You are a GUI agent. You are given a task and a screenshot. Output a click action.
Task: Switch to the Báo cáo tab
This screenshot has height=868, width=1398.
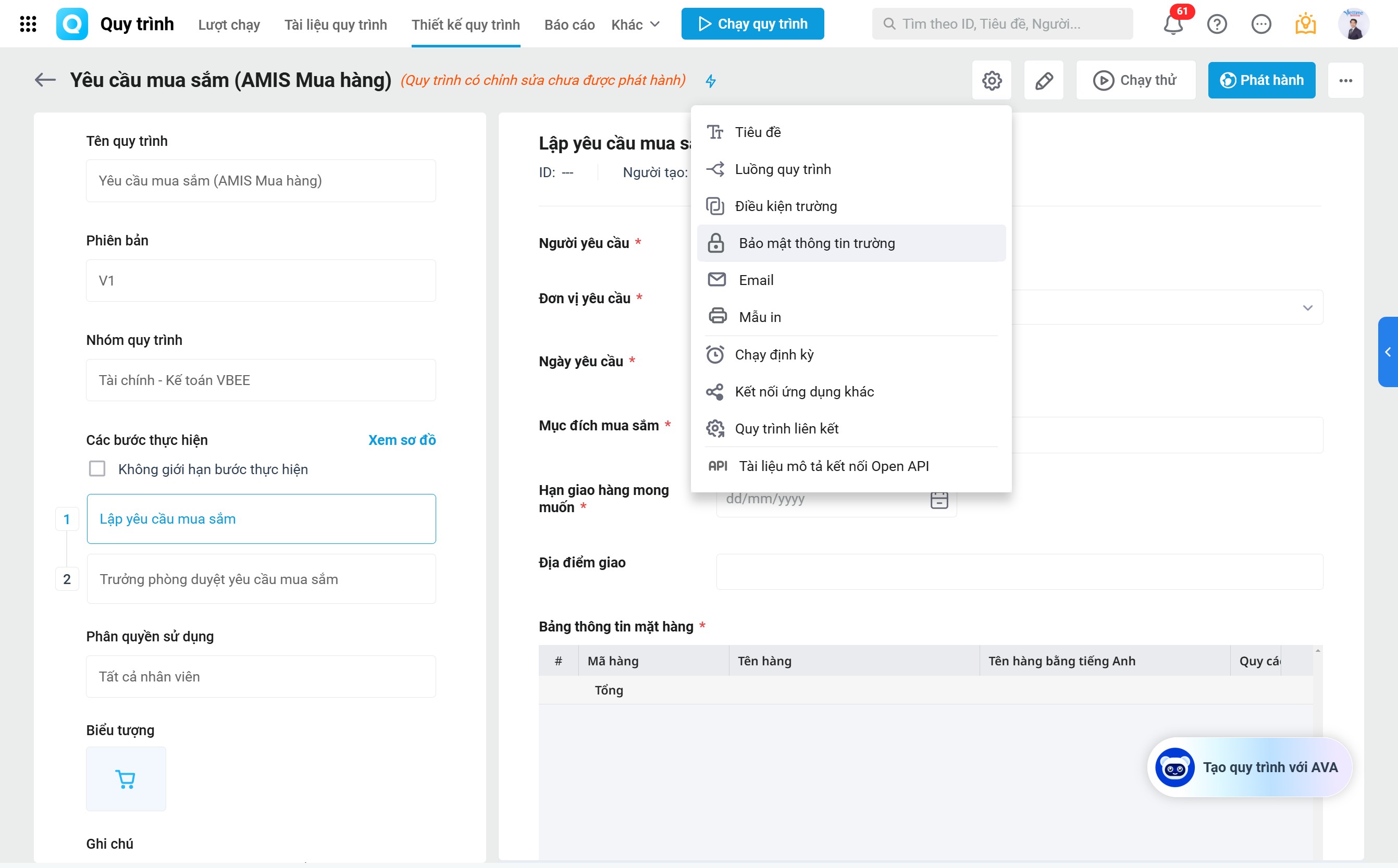pos(569,24)
